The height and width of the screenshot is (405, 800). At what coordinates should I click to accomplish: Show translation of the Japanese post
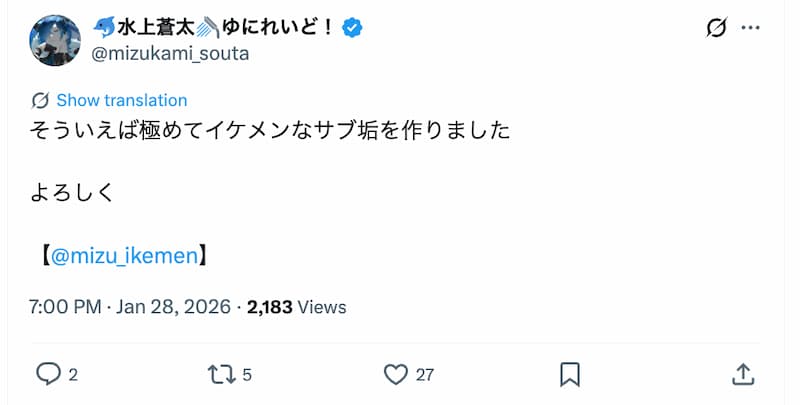[121, 100]
